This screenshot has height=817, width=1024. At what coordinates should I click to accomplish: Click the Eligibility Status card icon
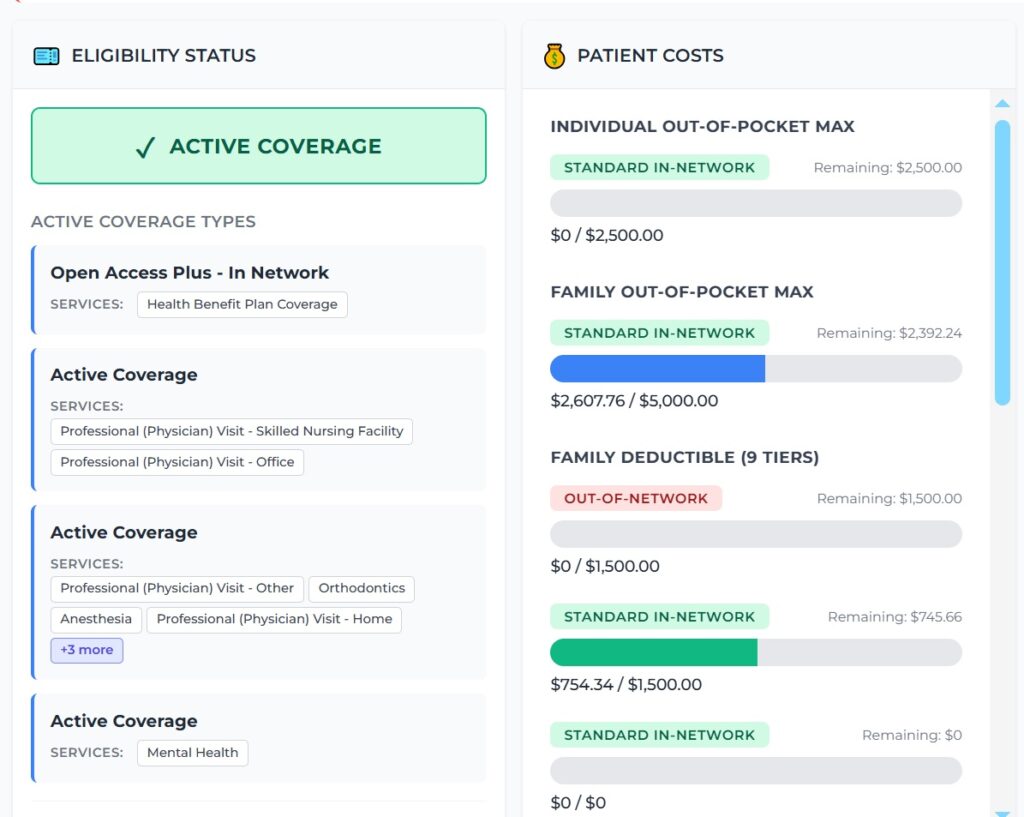pos(46,56)
